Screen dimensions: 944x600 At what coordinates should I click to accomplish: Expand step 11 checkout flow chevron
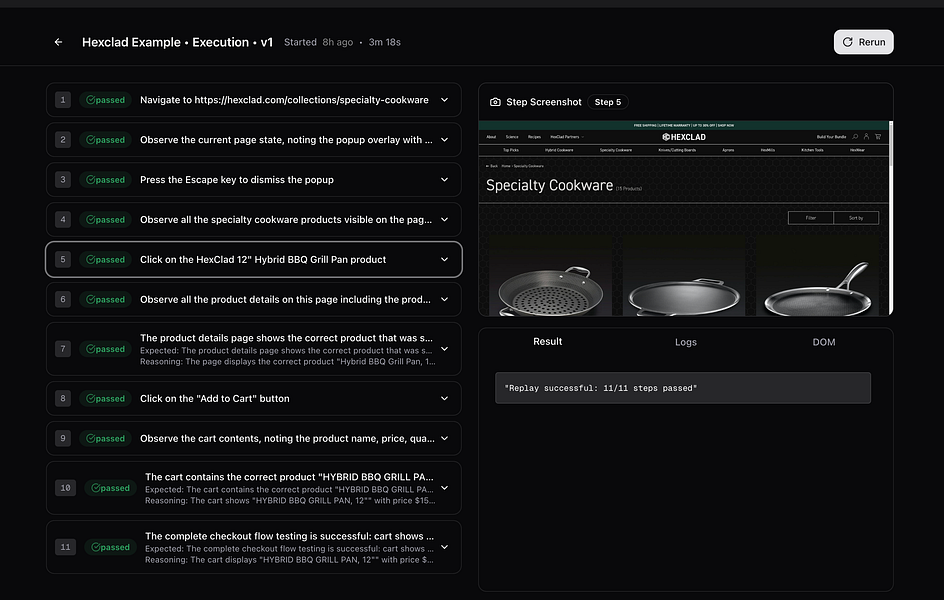coord(444,547)
